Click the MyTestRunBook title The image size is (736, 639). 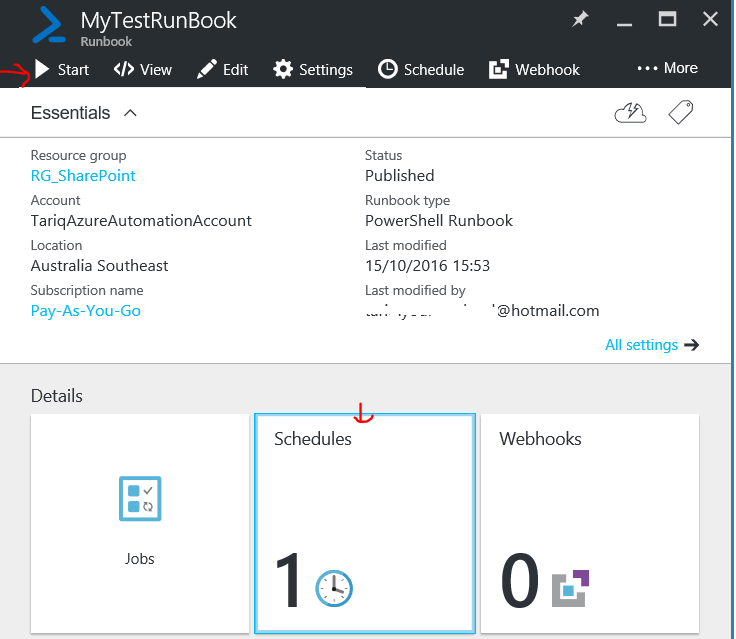click(x=159, y=20)
